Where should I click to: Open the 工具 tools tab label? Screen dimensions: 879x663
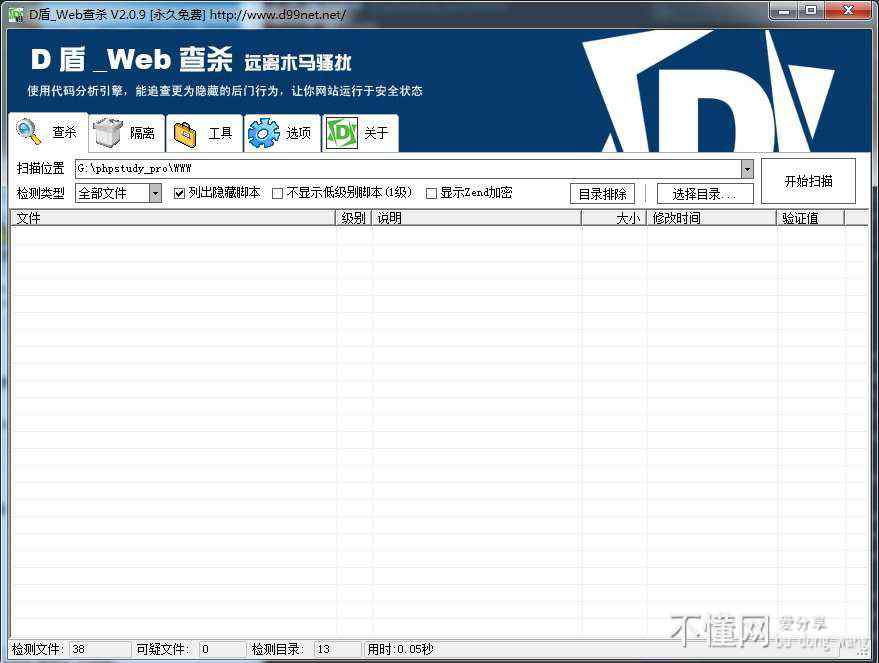pyautogui.click(x=220, y=133)
